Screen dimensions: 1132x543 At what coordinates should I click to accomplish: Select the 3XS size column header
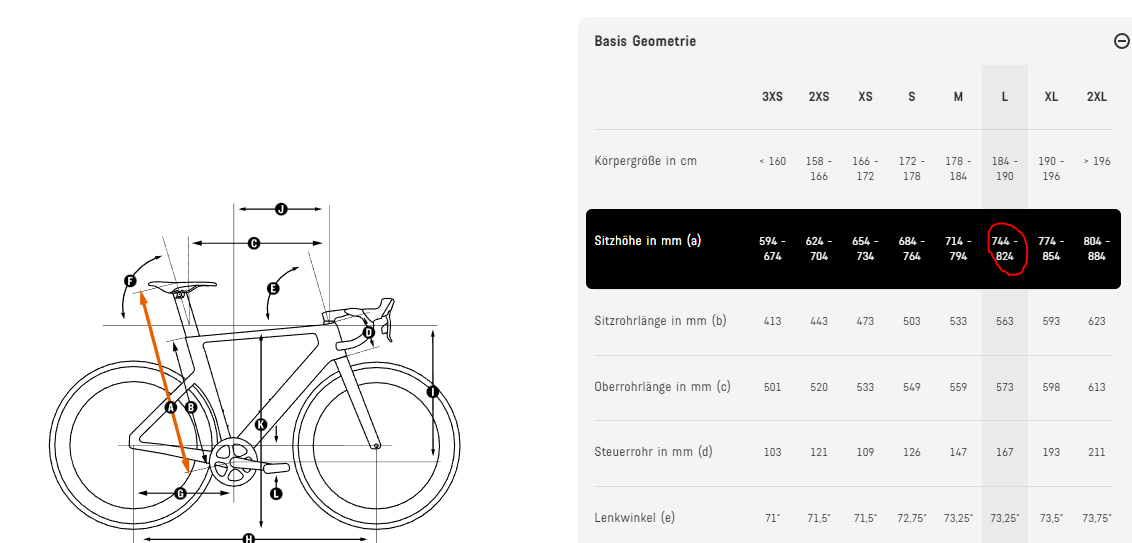[x=772, y=97]
